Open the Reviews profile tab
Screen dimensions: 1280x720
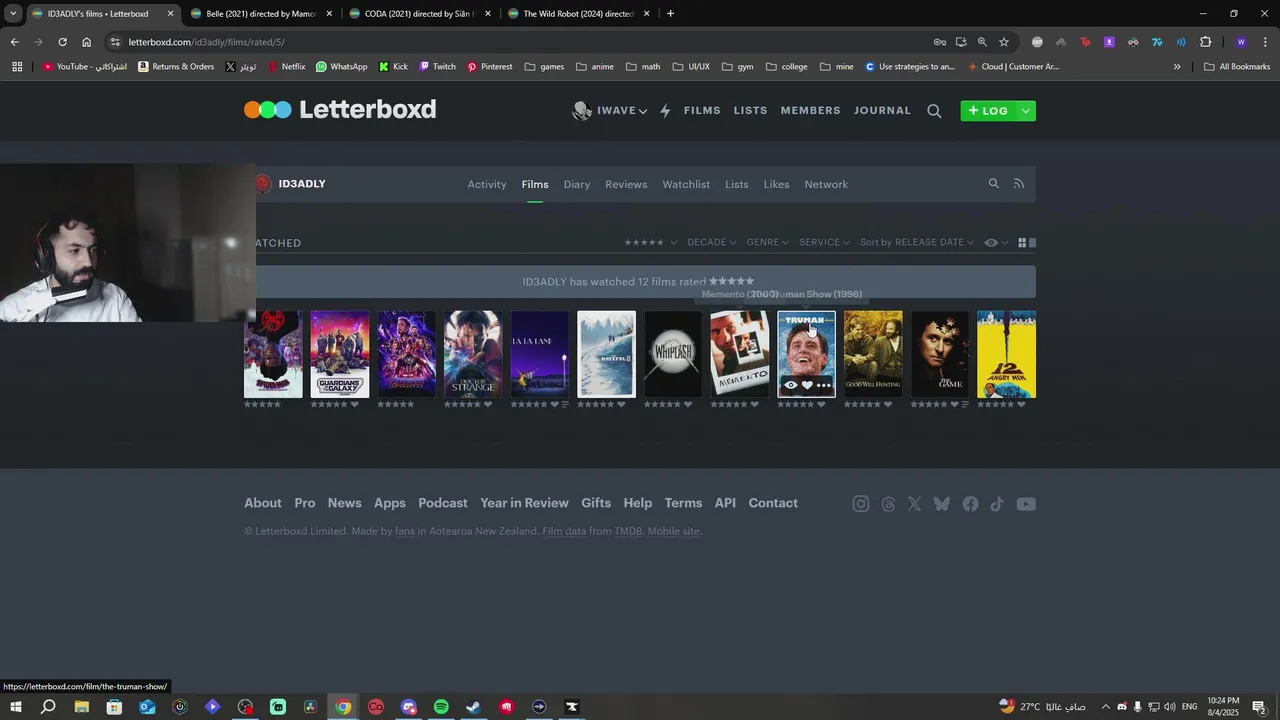626,184
